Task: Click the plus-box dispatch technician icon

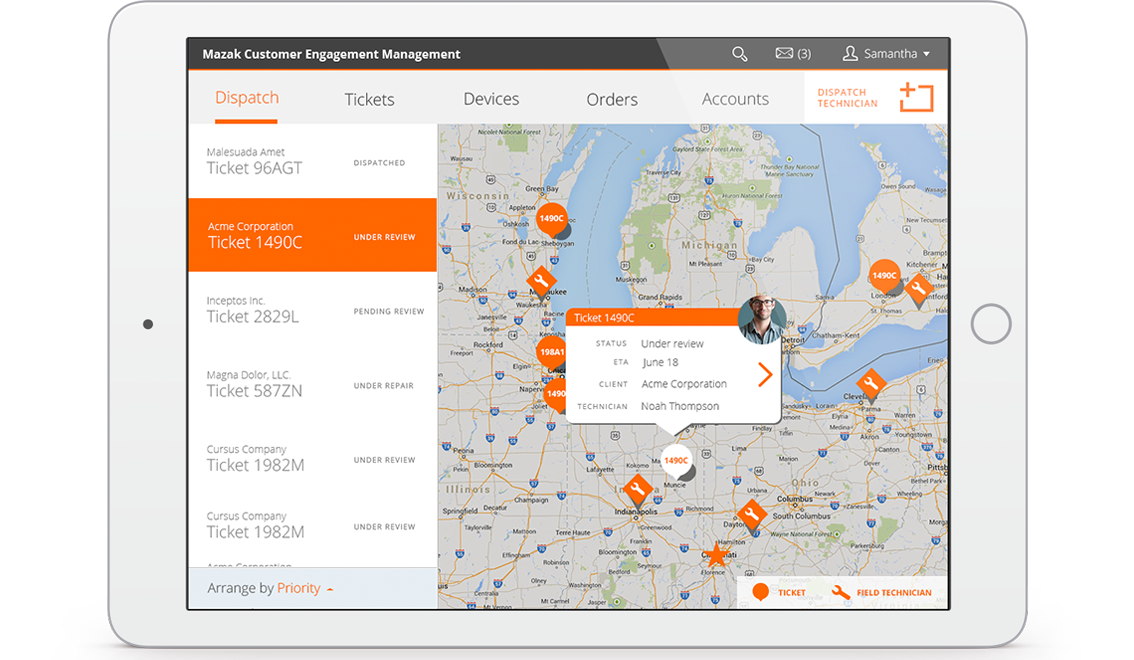Action: [x=916, y=97]
